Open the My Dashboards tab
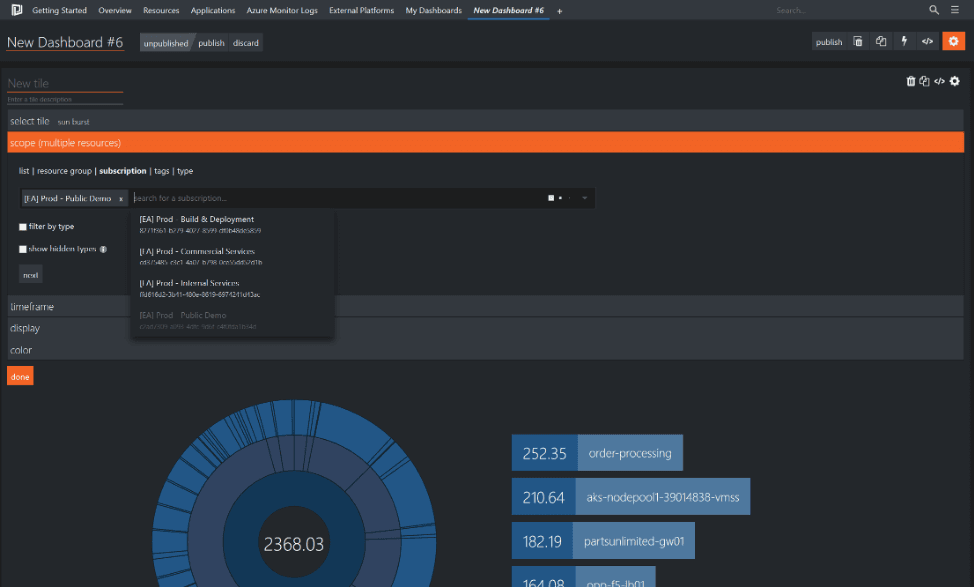Viewport: 974px width, 587px height. (x=434, y=11)
